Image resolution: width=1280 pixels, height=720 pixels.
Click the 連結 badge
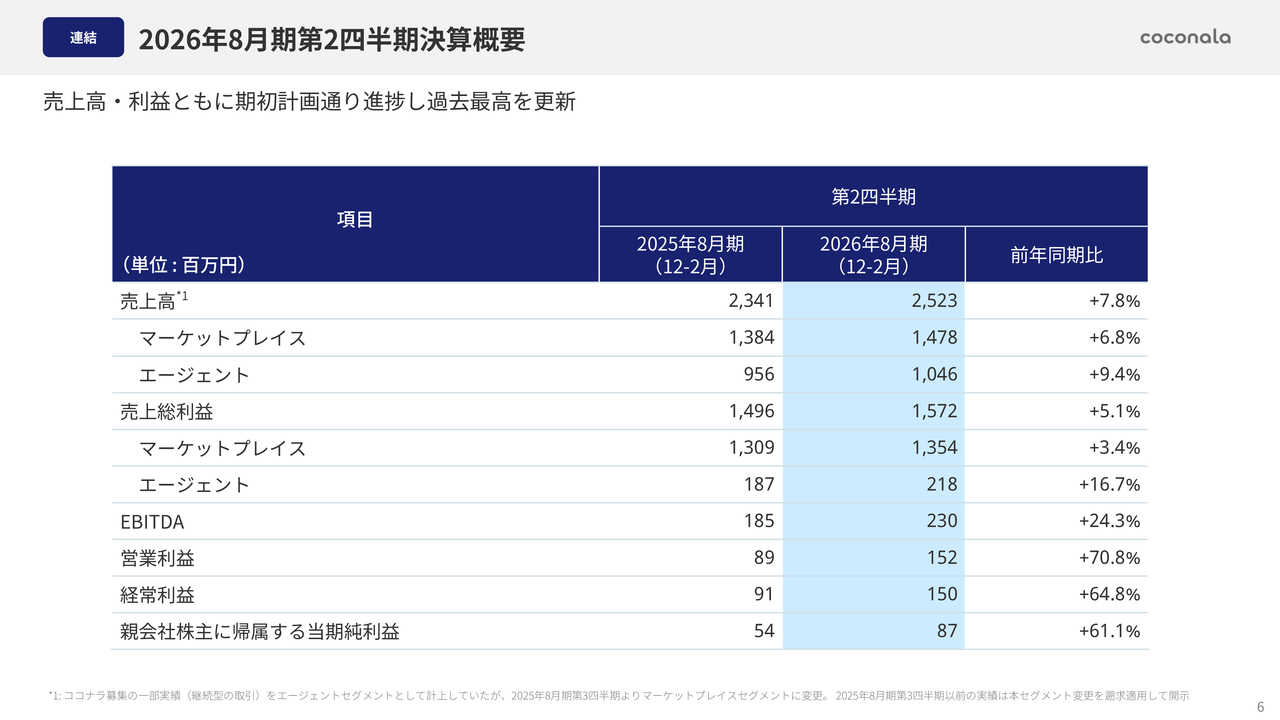point(83,38)
